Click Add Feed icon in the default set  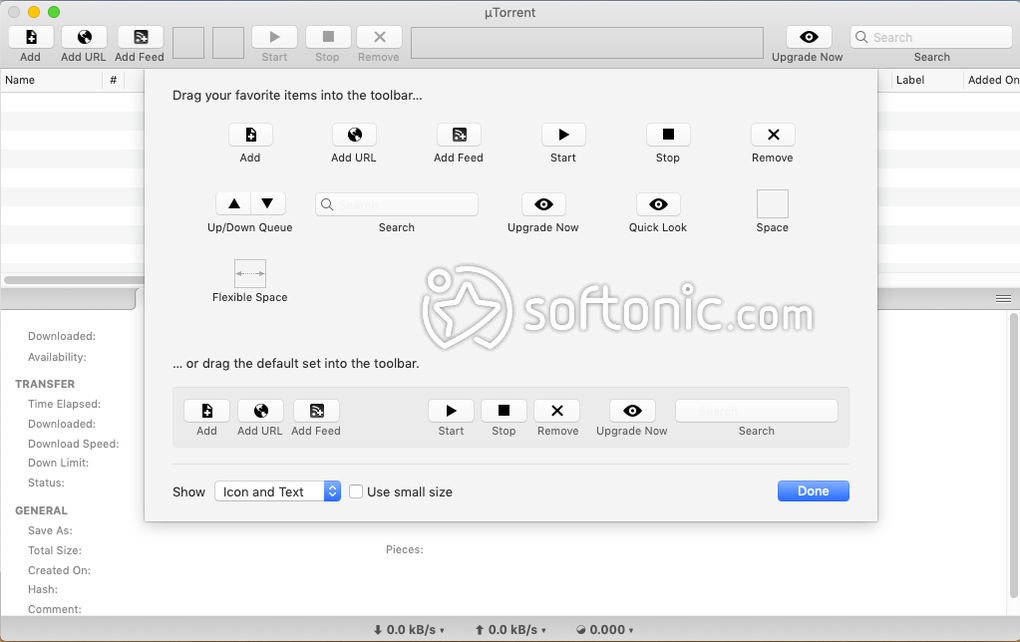pyautogui.click(x=316, y=410)
